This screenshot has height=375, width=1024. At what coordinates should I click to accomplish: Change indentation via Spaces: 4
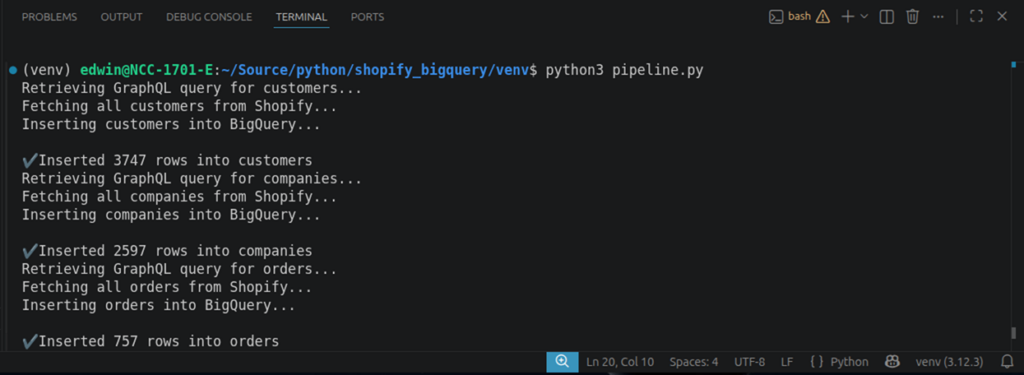[x=694, y=362]
